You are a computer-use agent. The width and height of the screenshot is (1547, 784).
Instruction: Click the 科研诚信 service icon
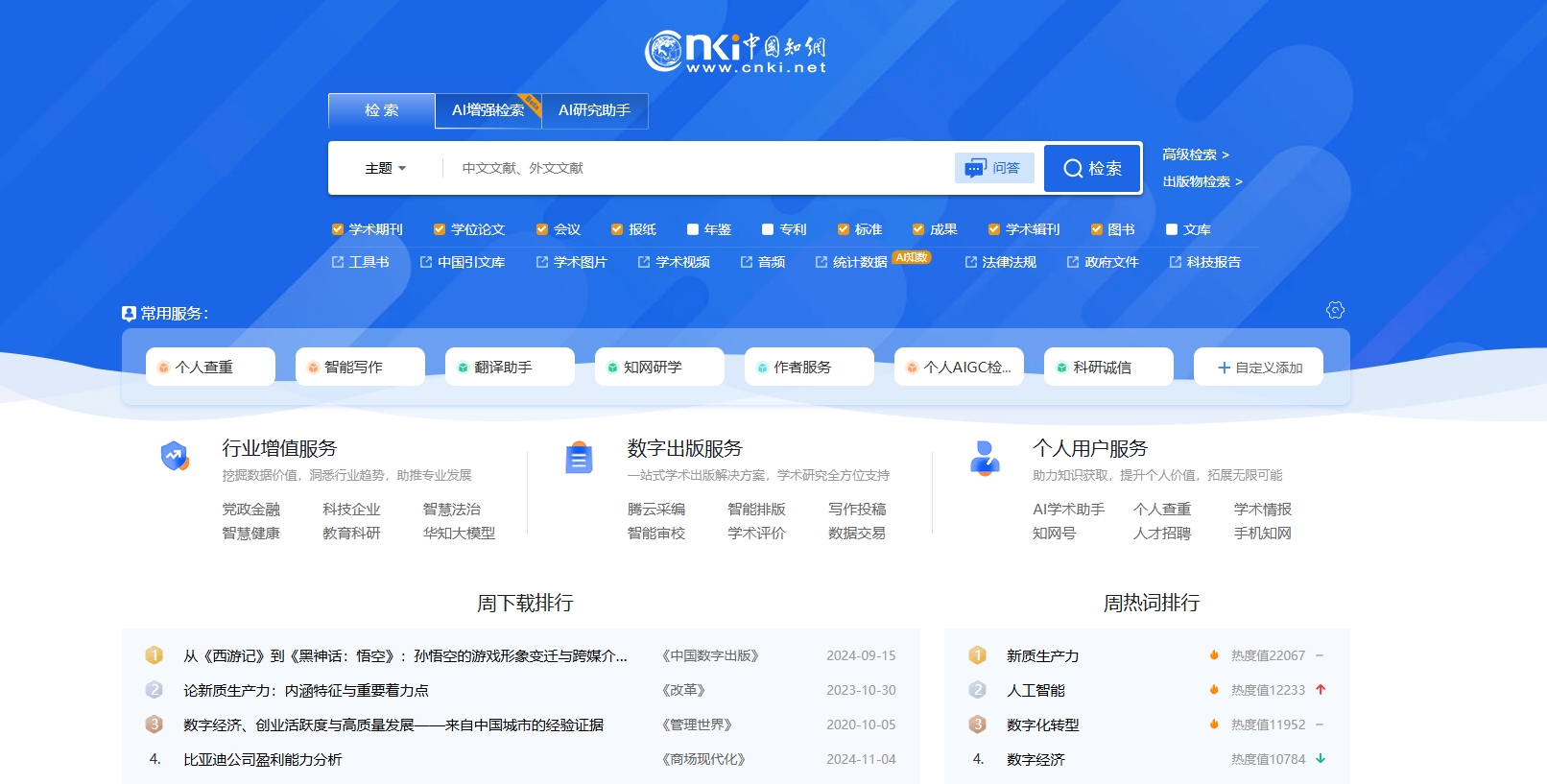[1061, 368]
